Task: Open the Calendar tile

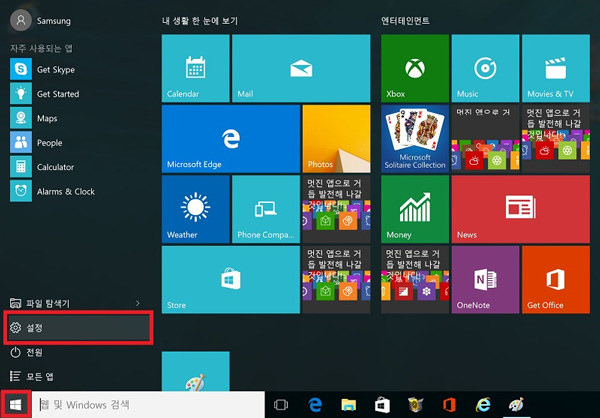Action: tap(196, 68)
